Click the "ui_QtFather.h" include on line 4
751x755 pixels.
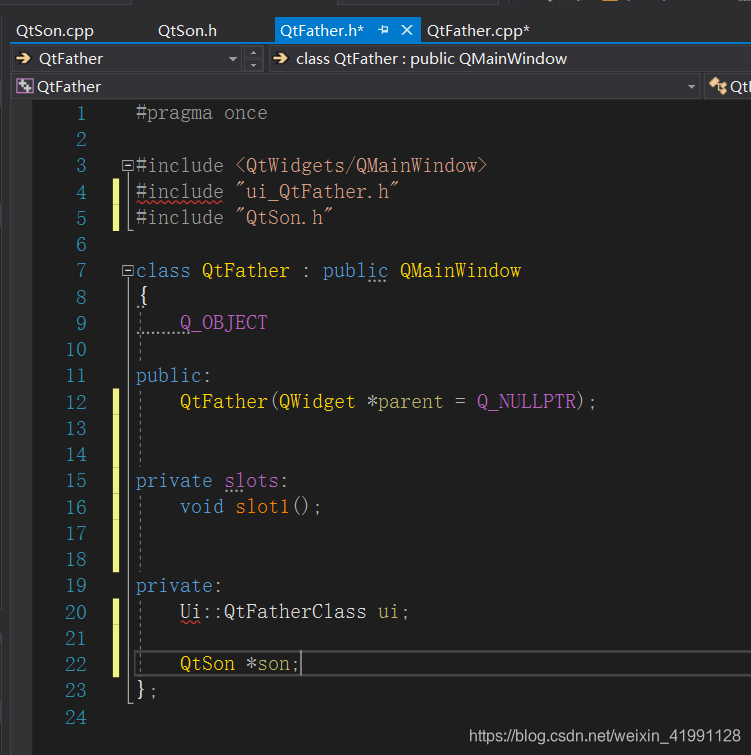(x=317, y=192)
